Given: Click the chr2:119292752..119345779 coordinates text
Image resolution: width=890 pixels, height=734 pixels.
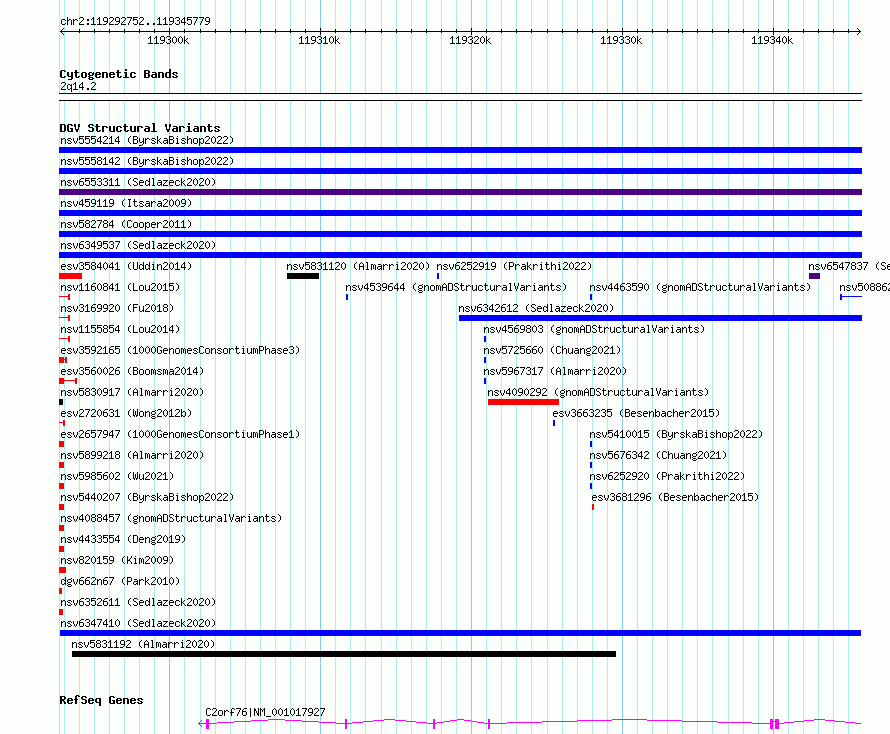Looking at the screenshot, I should (x=135, y=21).
